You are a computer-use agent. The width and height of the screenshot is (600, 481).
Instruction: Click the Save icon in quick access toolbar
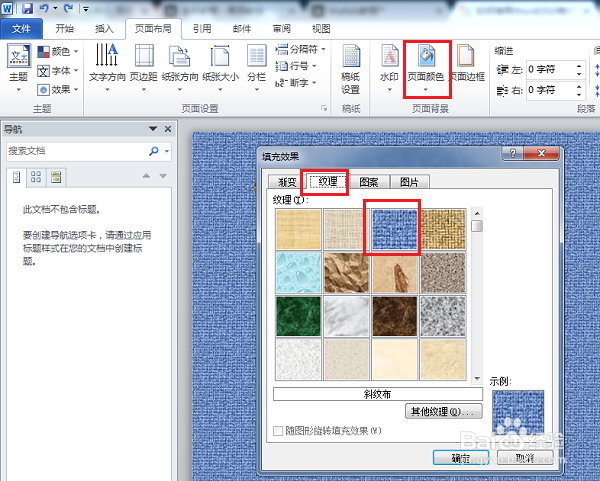pos(27,8)
